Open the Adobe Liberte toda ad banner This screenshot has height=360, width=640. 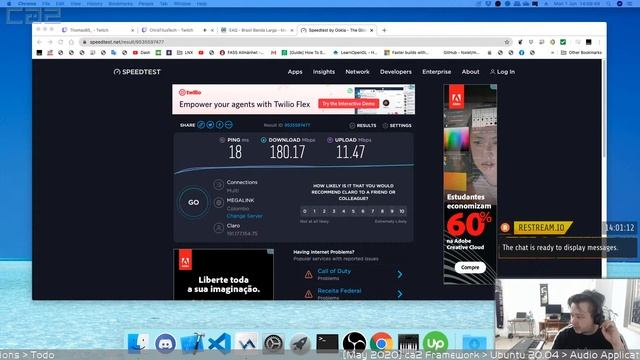click(224, 274)
